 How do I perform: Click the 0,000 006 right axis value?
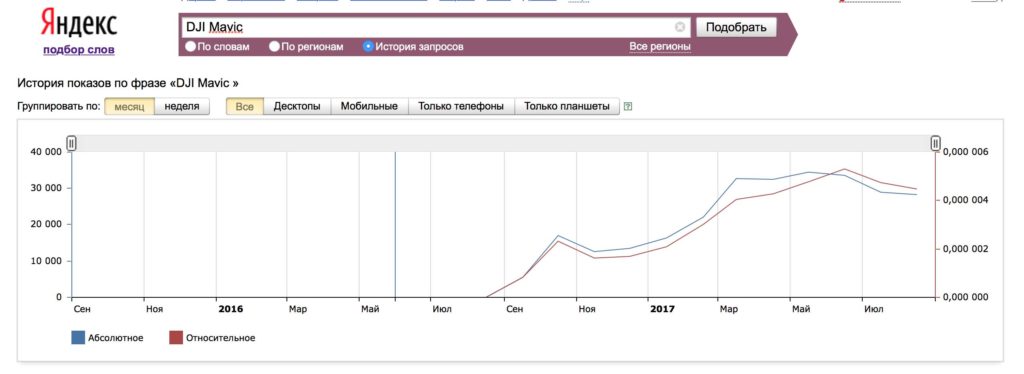966,151
